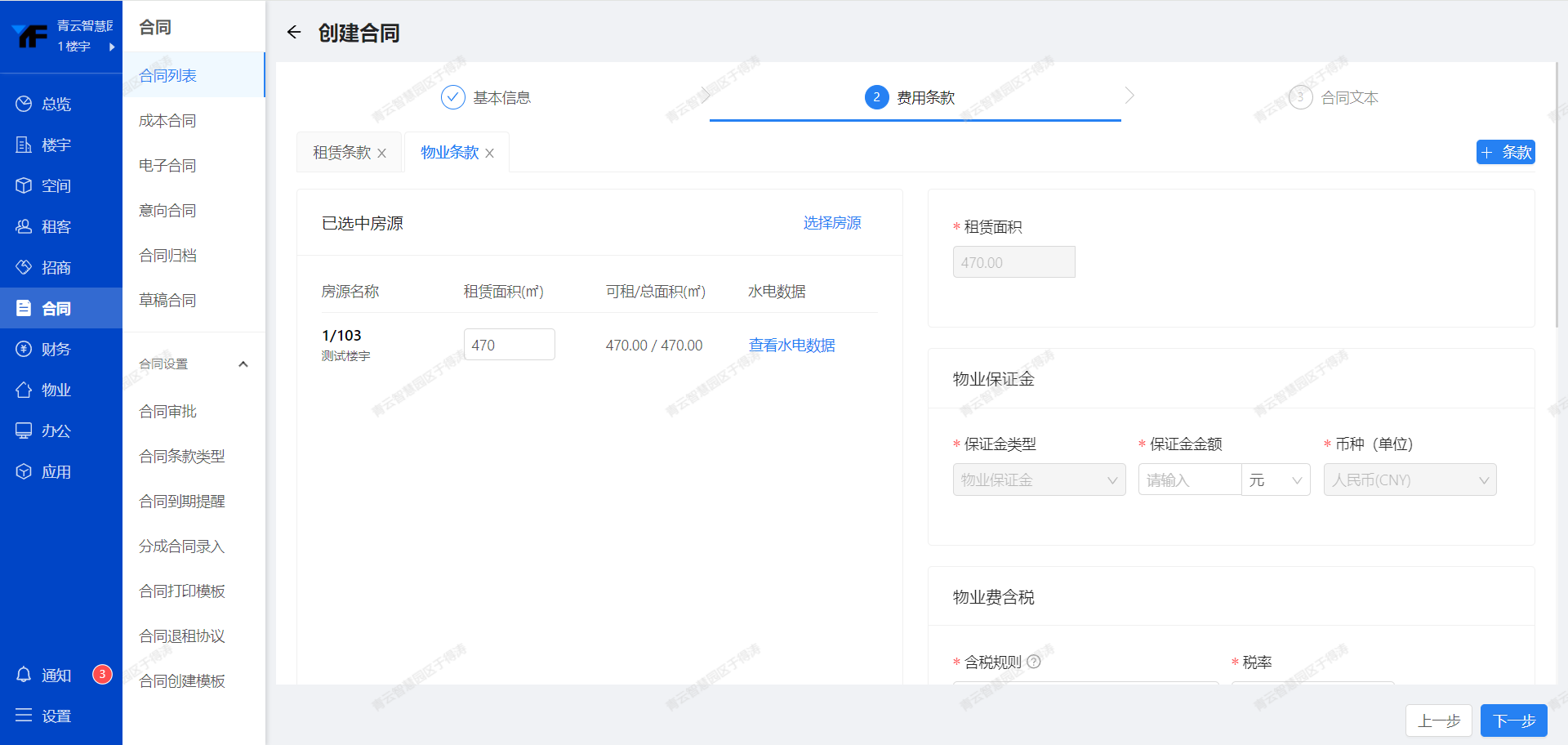Open the 保证金类型 dropdown
The width and height of the screenshot is (1568, 745).
(1038, 480)
